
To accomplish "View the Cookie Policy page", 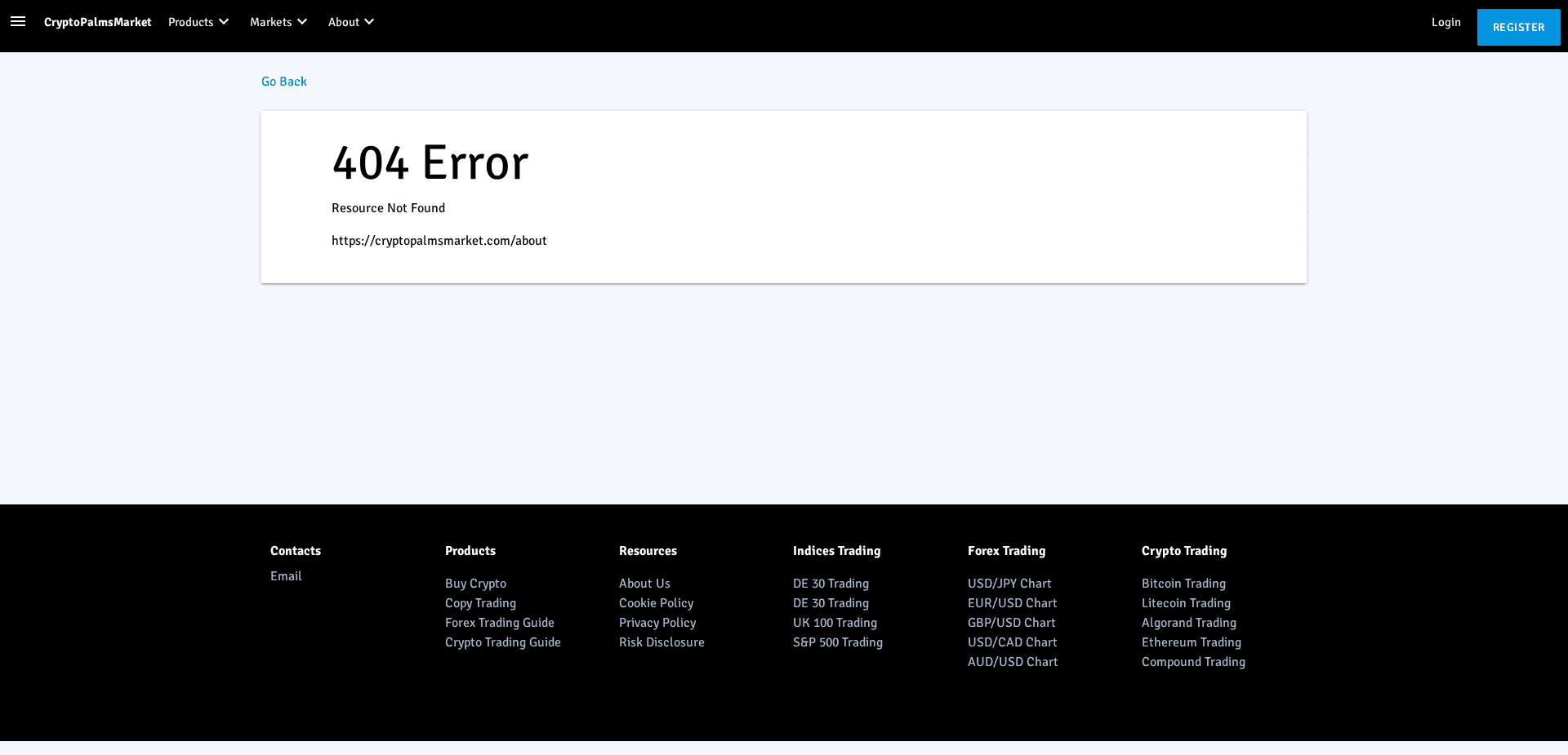I will 656,603.
